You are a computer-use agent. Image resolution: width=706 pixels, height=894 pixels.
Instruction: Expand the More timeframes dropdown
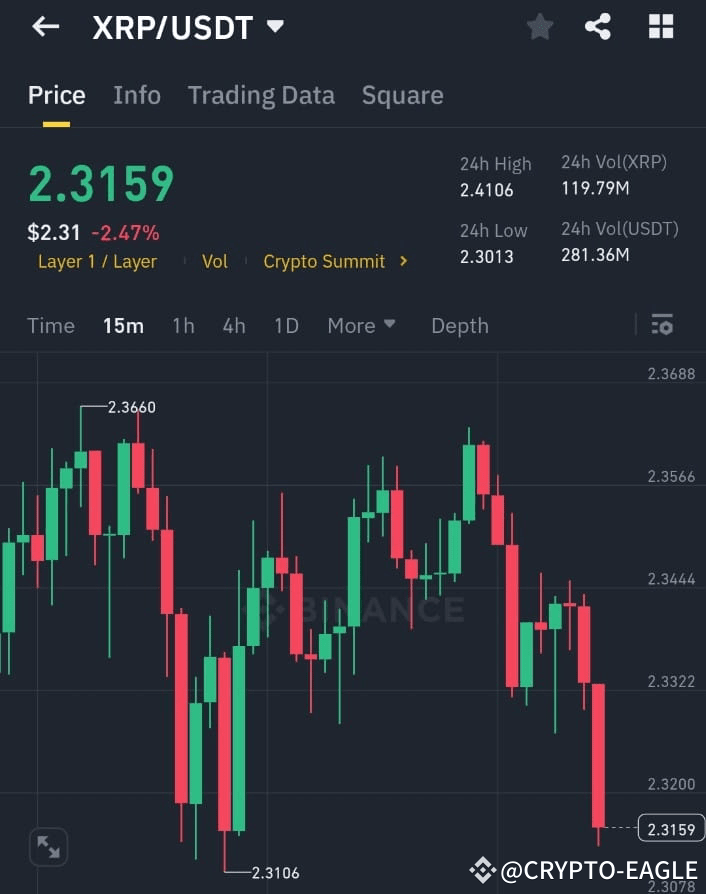point(360,325)
